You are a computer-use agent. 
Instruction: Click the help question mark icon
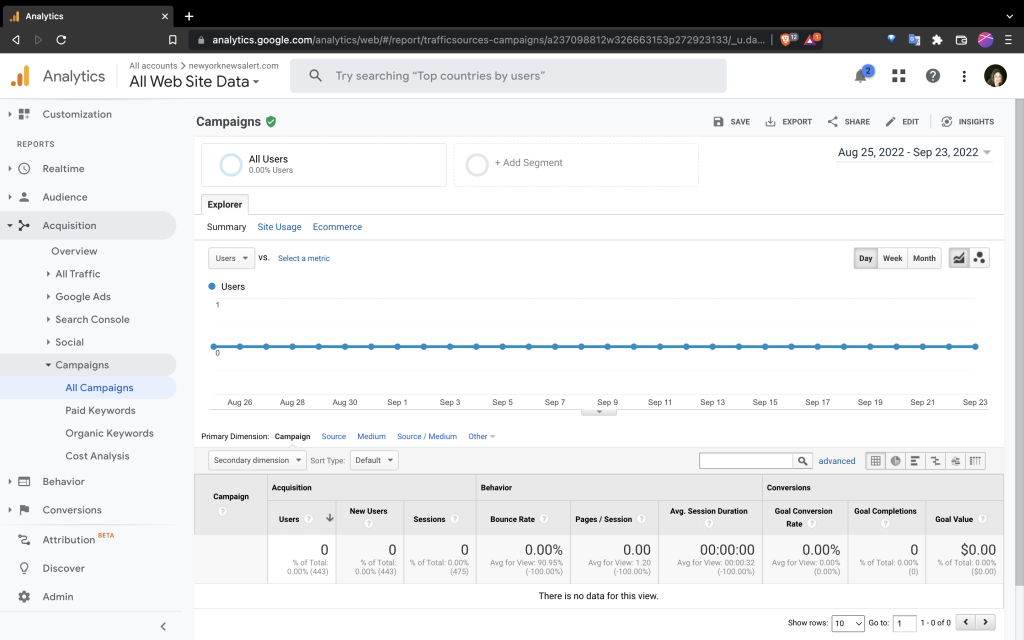click(x=932, y=76)
